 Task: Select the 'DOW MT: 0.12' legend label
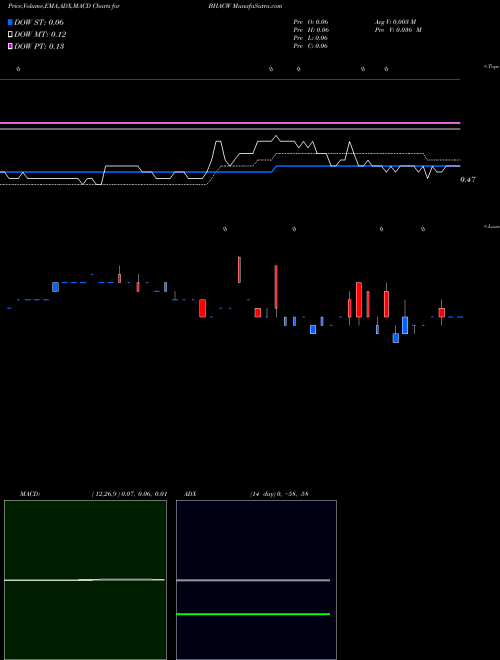pos(40,35)
